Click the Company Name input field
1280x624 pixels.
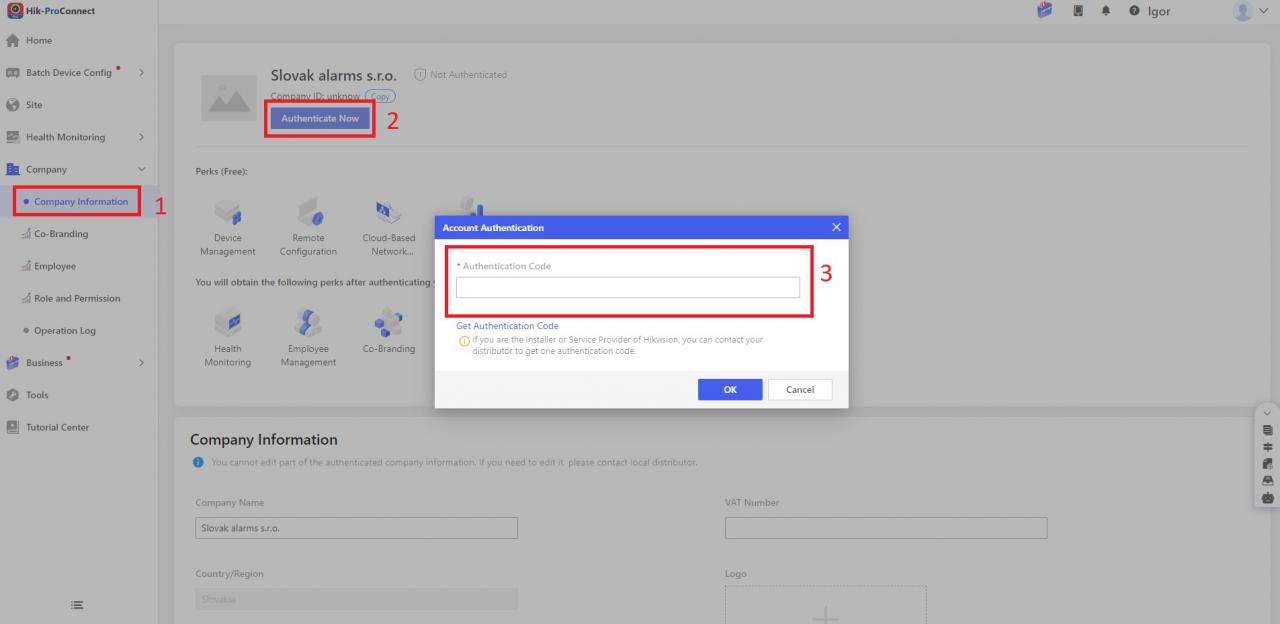356,528
